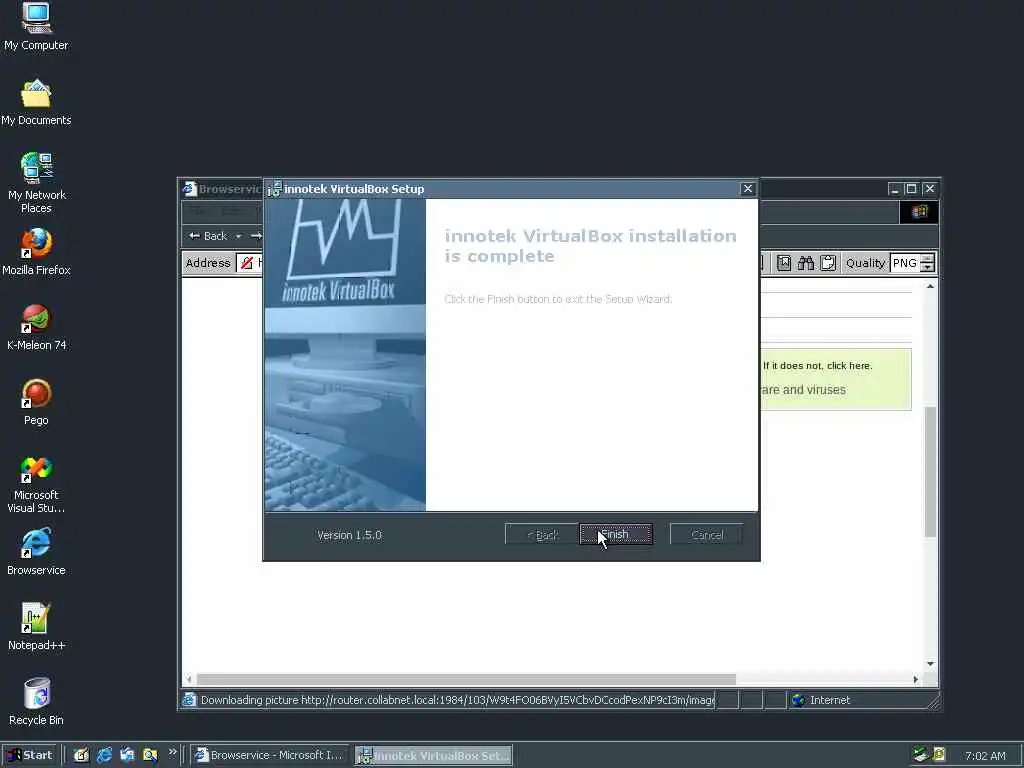This screenshot has width=1024, height=768.
Task: Click the scroll up arrow in Browservice window
Action: pyautogui.click(x=930, y=286)
